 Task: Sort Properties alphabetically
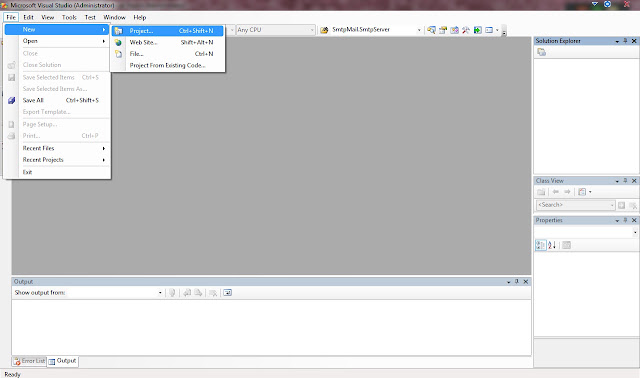(x=552, y=245)
